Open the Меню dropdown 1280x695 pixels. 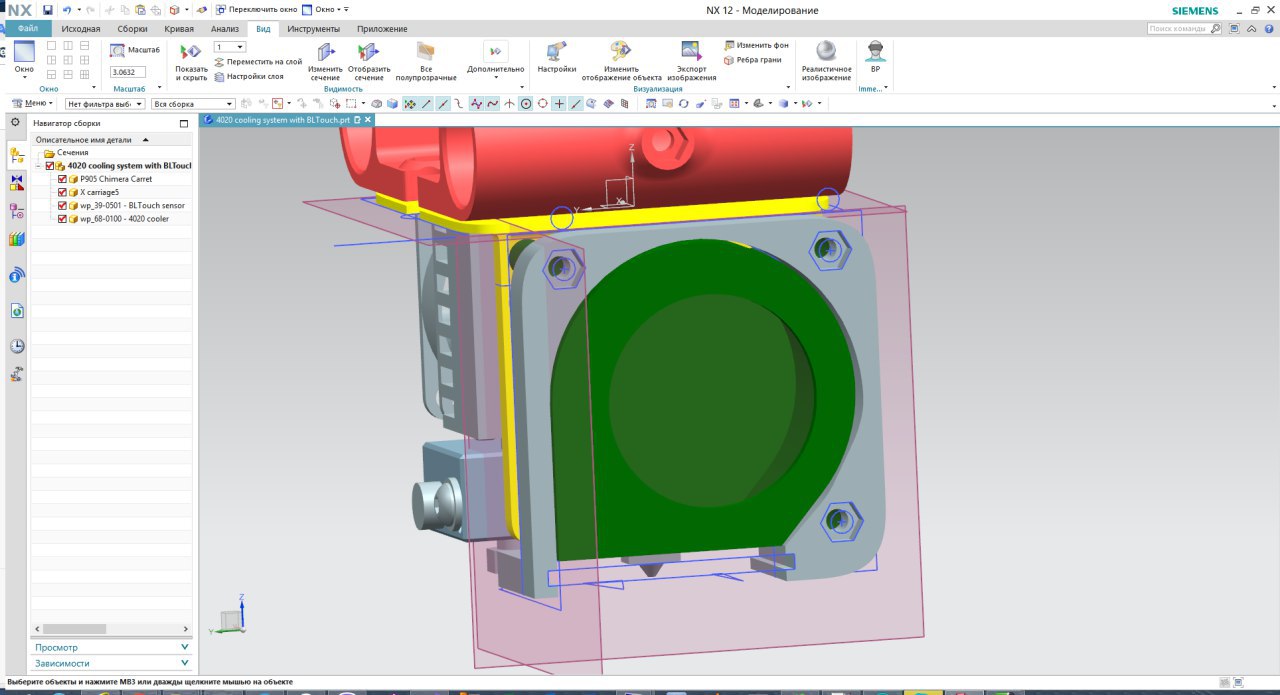(34, 103)
